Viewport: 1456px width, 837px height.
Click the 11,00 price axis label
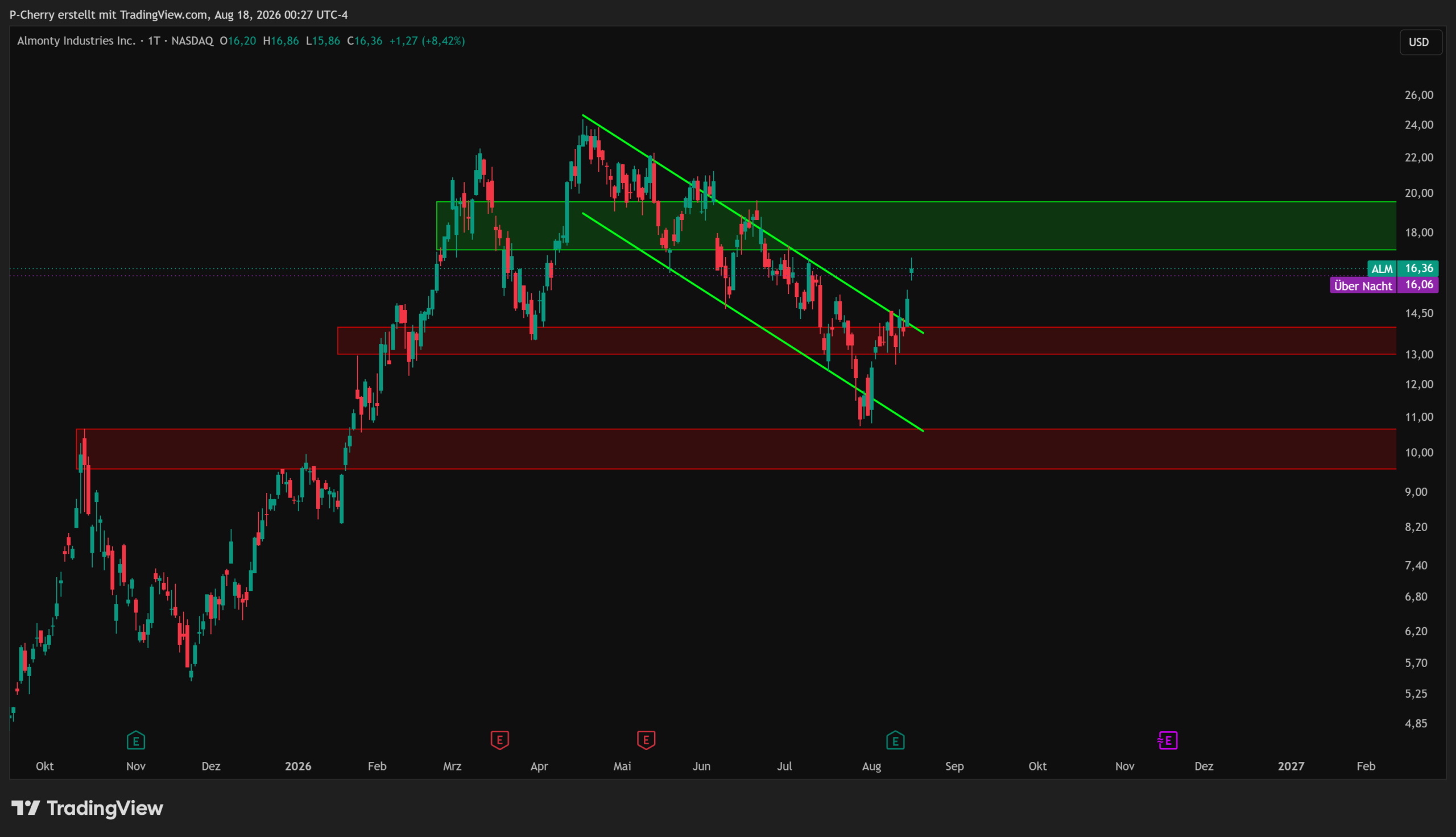[1418, 417]
